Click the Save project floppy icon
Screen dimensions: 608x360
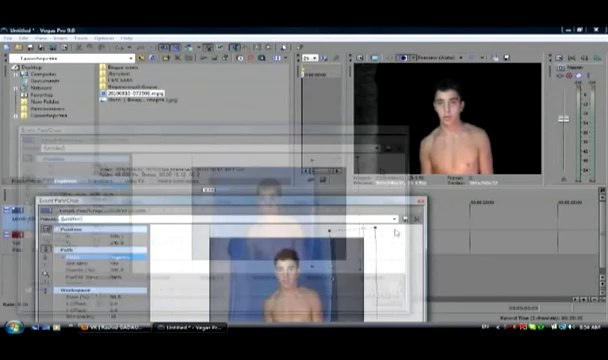(30, 47)
